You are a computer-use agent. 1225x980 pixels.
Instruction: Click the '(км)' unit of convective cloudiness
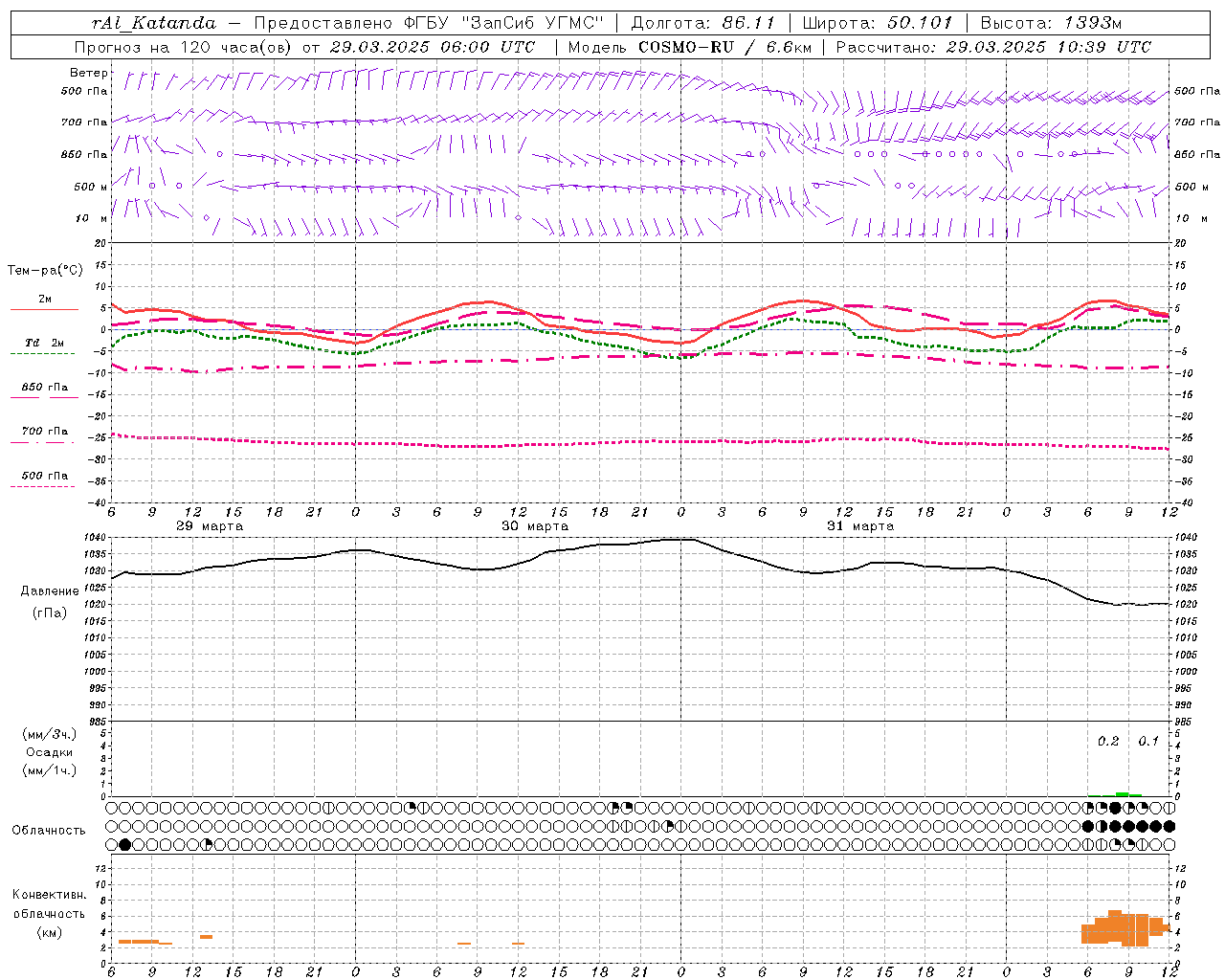[x=50, y=931]
